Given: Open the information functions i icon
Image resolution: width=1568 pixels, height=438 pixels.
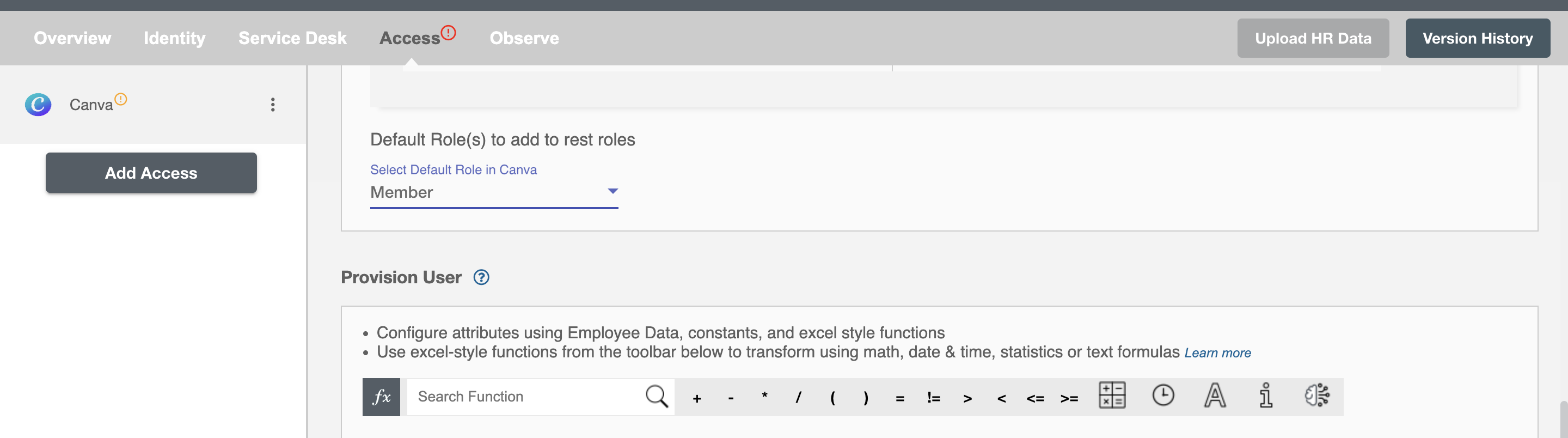Looking at the screenshot, I should point(1266,396).
